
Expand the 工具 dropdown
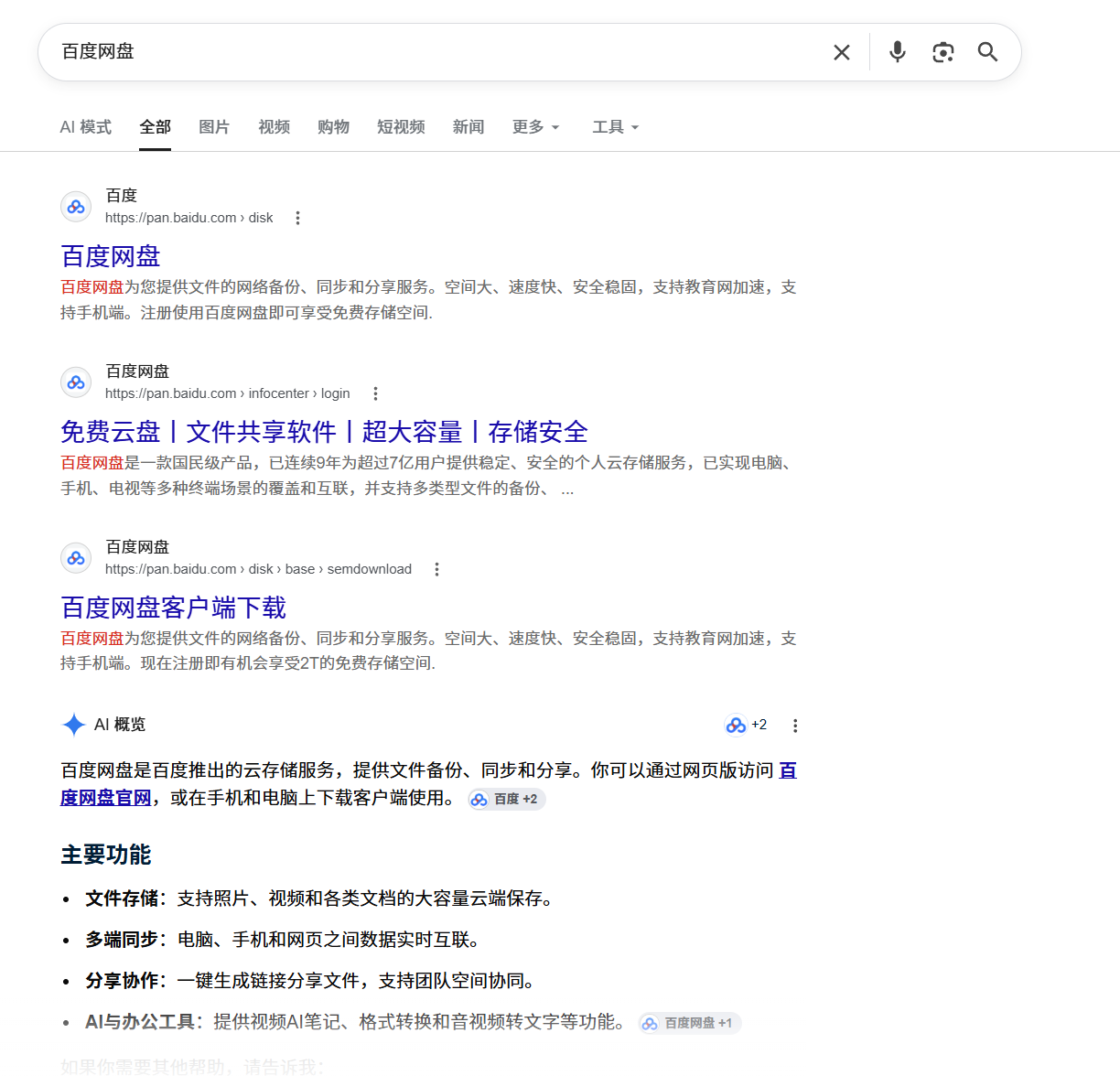click(x=615, y=127)
